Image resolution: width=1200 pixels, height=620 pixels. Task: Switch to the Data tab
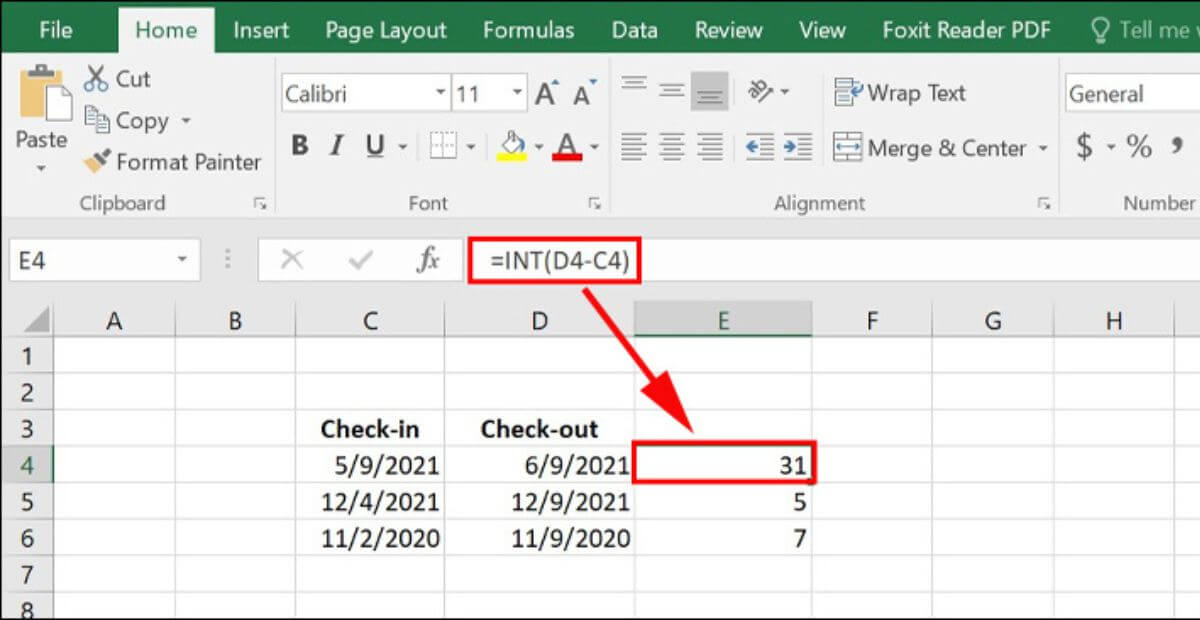[x=635, y=29]
